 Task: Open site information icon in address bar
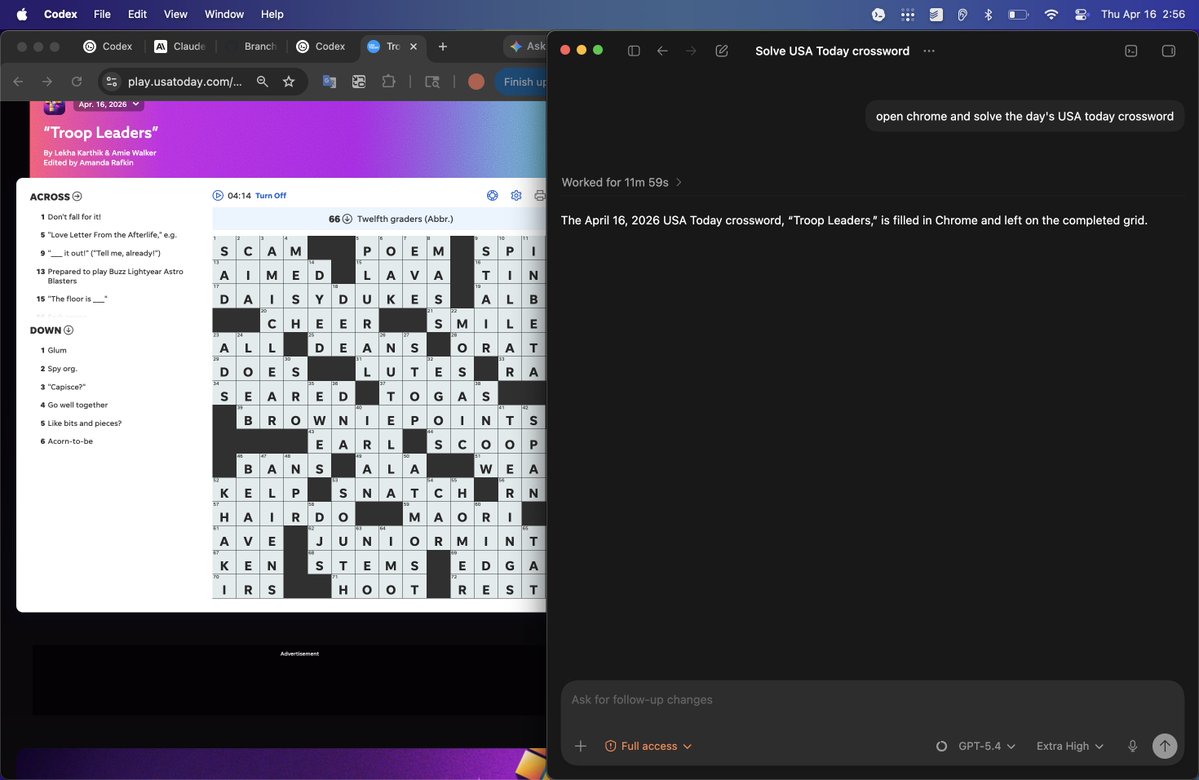(x=112, y=81)
